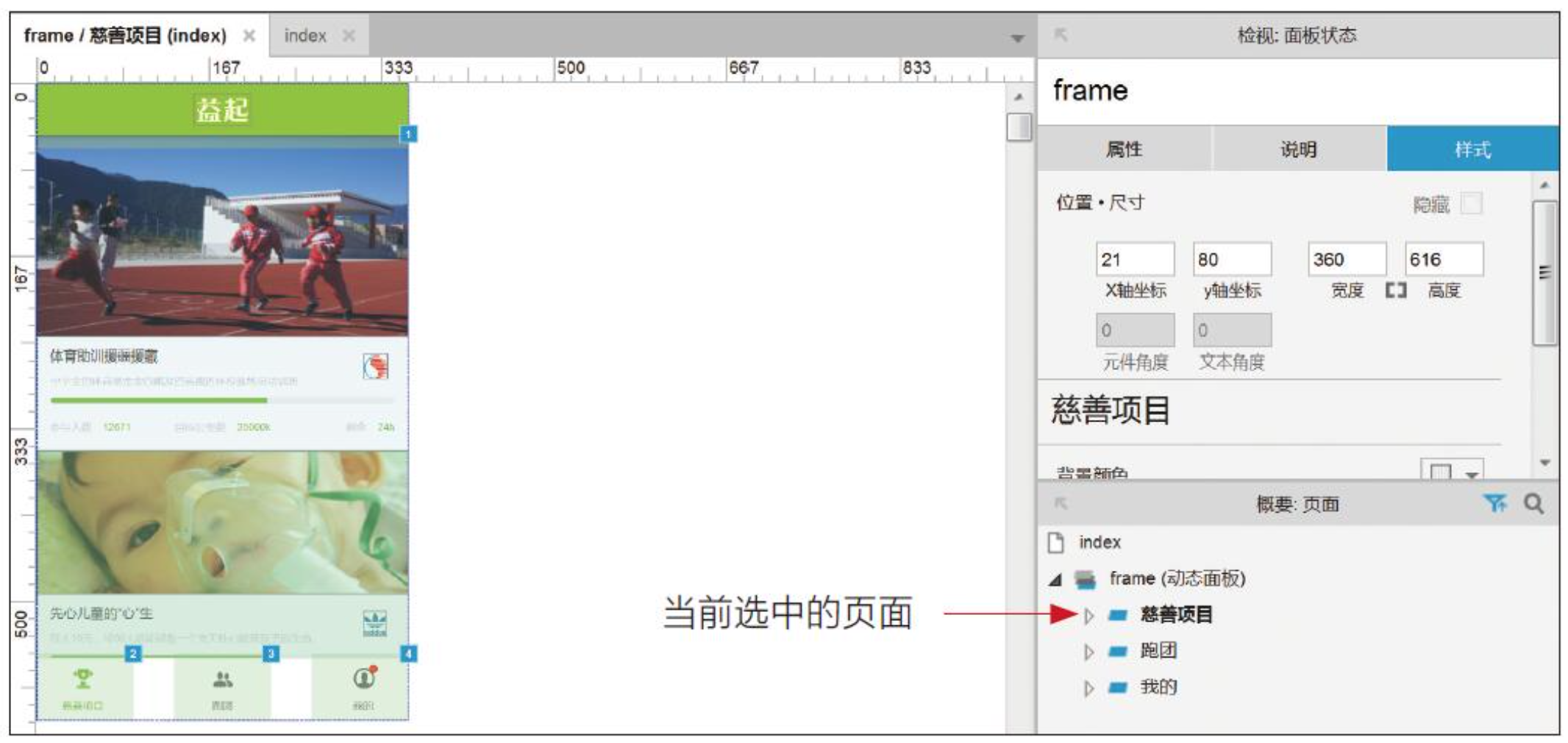1568x743 pixels.
Task: Close the index tab
Action: (349, 35)
